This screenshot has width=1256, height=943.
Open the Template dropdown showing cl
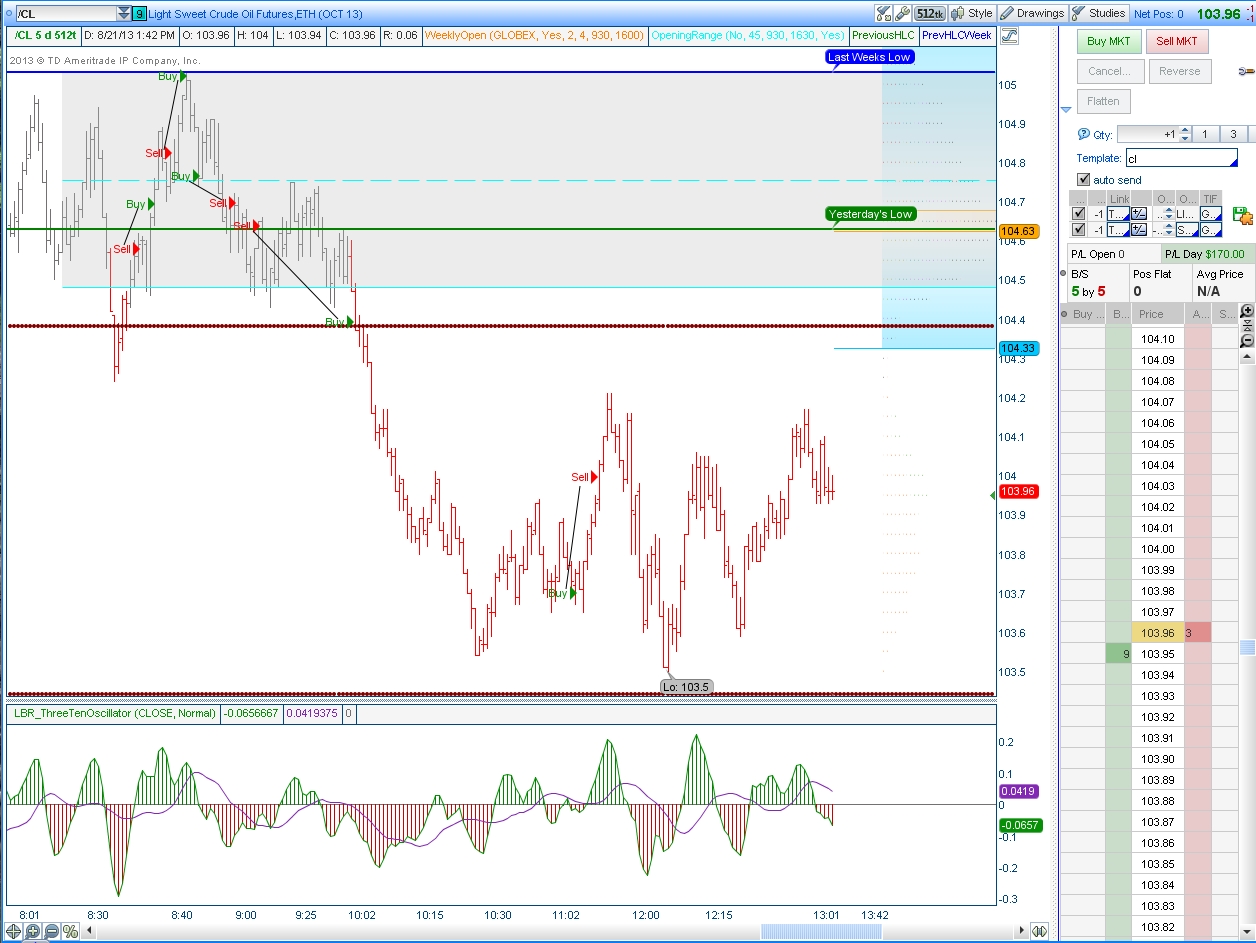coord(1181,158)
